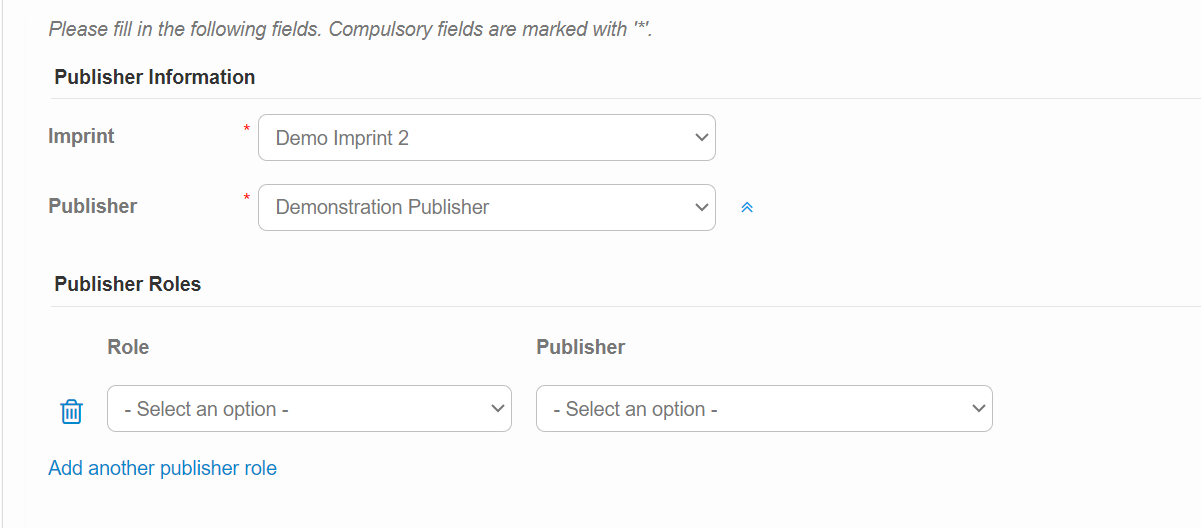Click the Publisher Roles section heading
The height and width of the screenshot is (528, 1201).
[128, 284]
